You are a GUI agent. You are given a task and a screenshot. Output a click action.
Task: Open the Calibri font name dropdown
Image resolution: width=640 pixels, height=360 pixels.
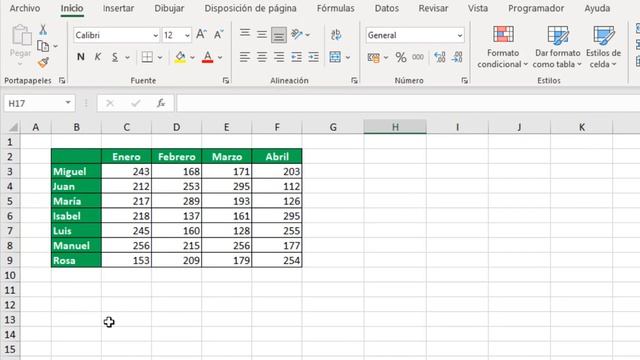point(156,36)
